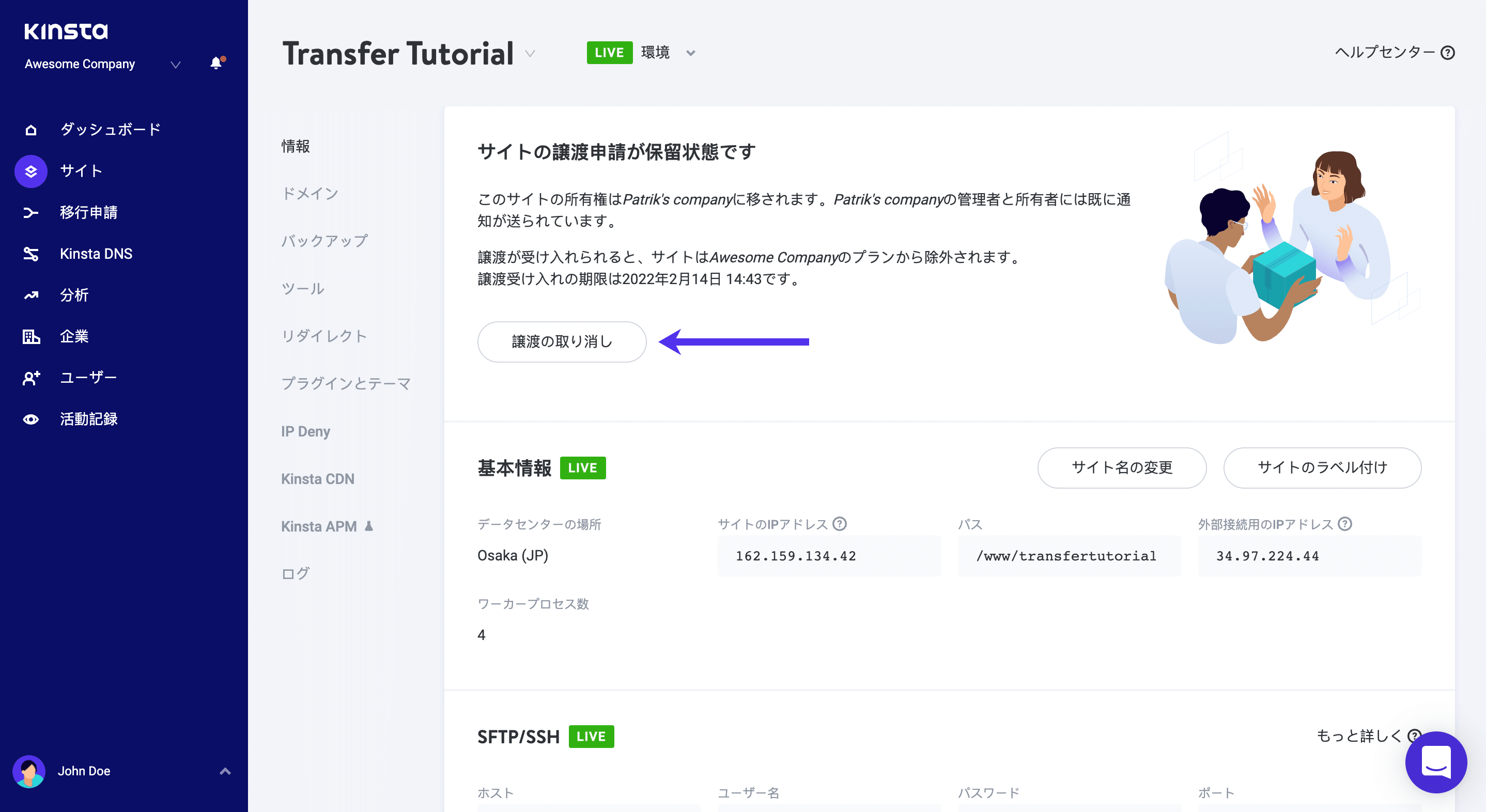Click the Kinsta logo
Screen dimensions: 1486x812
click(66, 31)
